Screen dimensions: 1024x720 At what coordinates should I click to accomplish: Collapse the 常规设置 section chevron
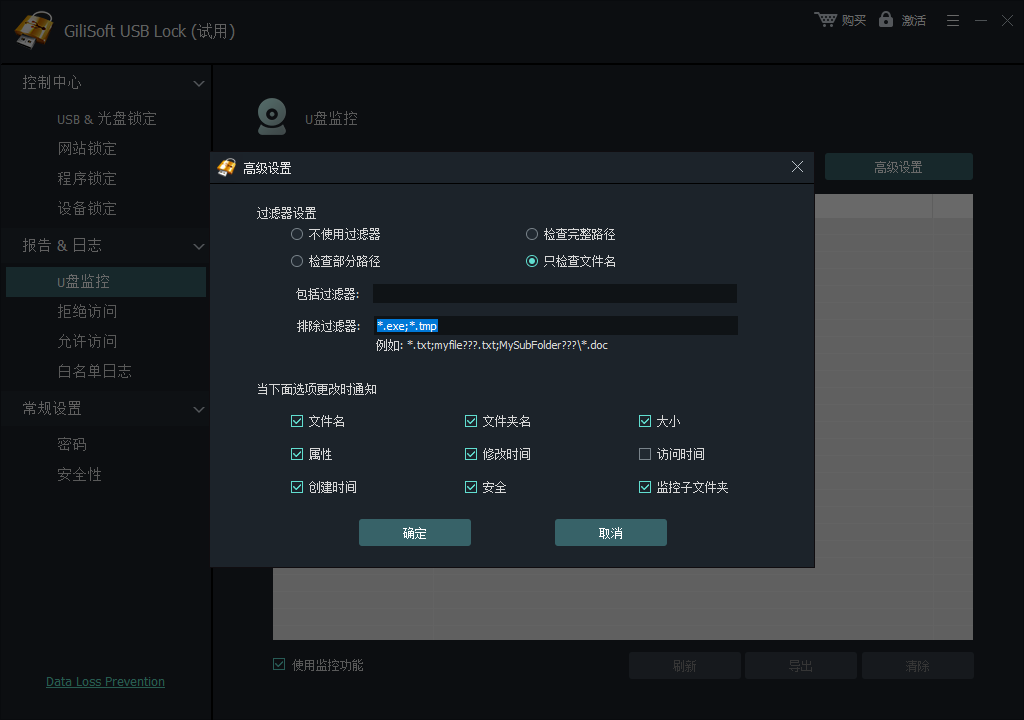click(199, 410)
